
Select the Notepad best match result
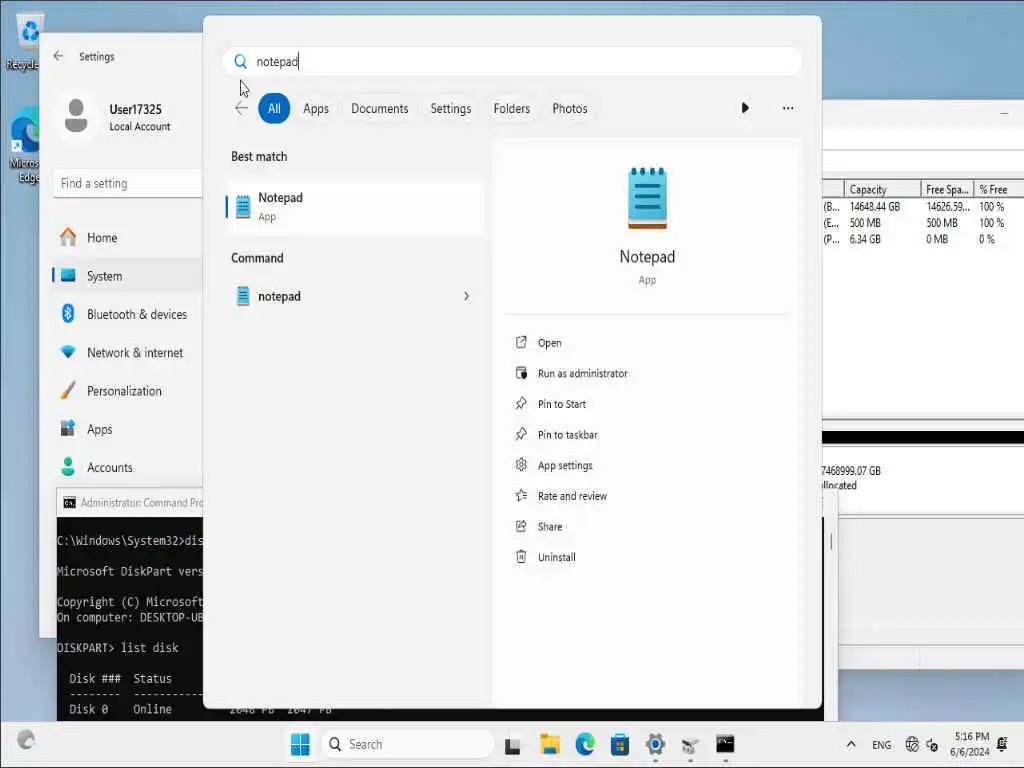tap(355, 206)
